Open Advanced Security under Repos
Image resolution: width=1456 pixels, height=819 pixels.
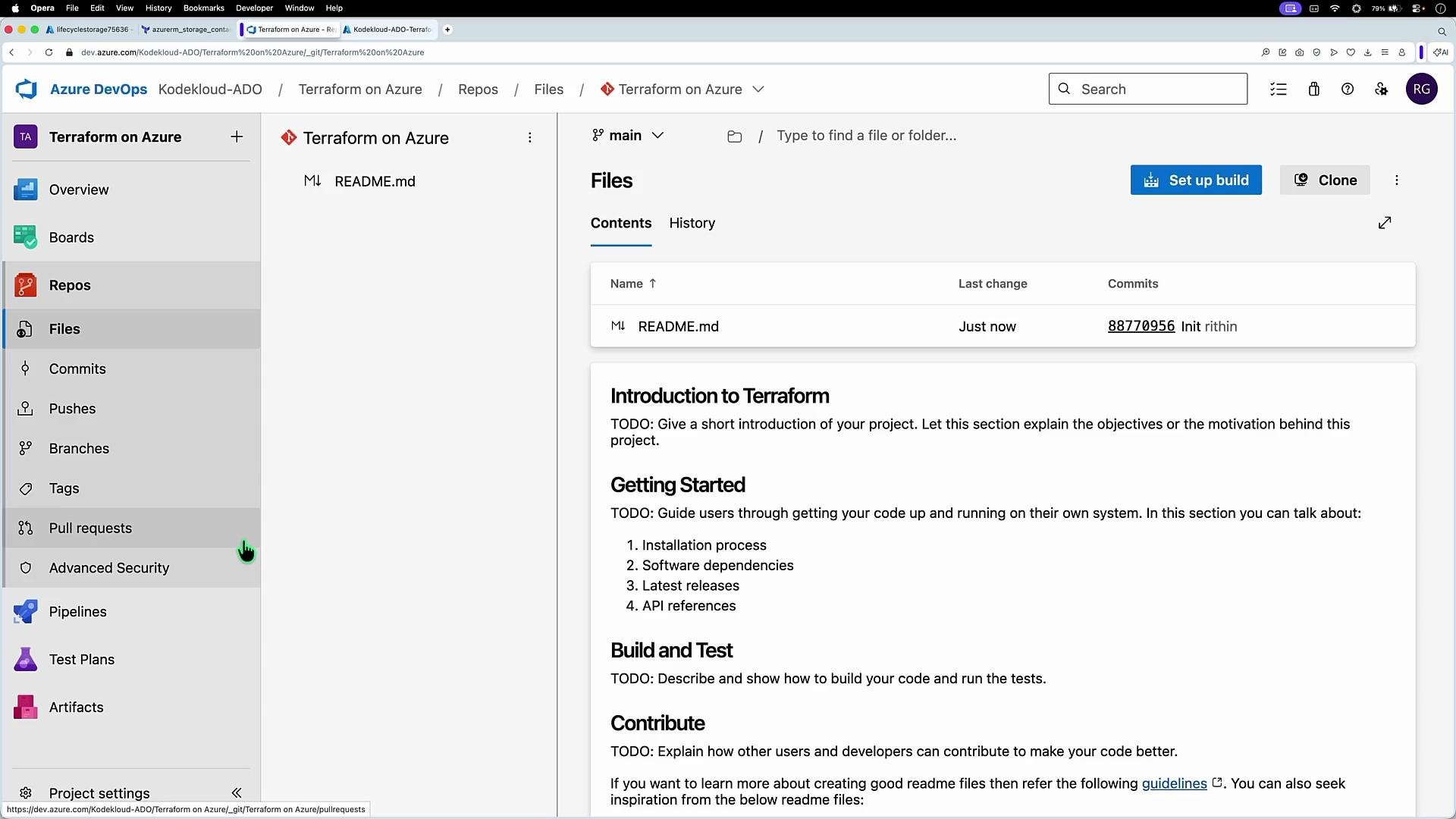pos(132,568)
